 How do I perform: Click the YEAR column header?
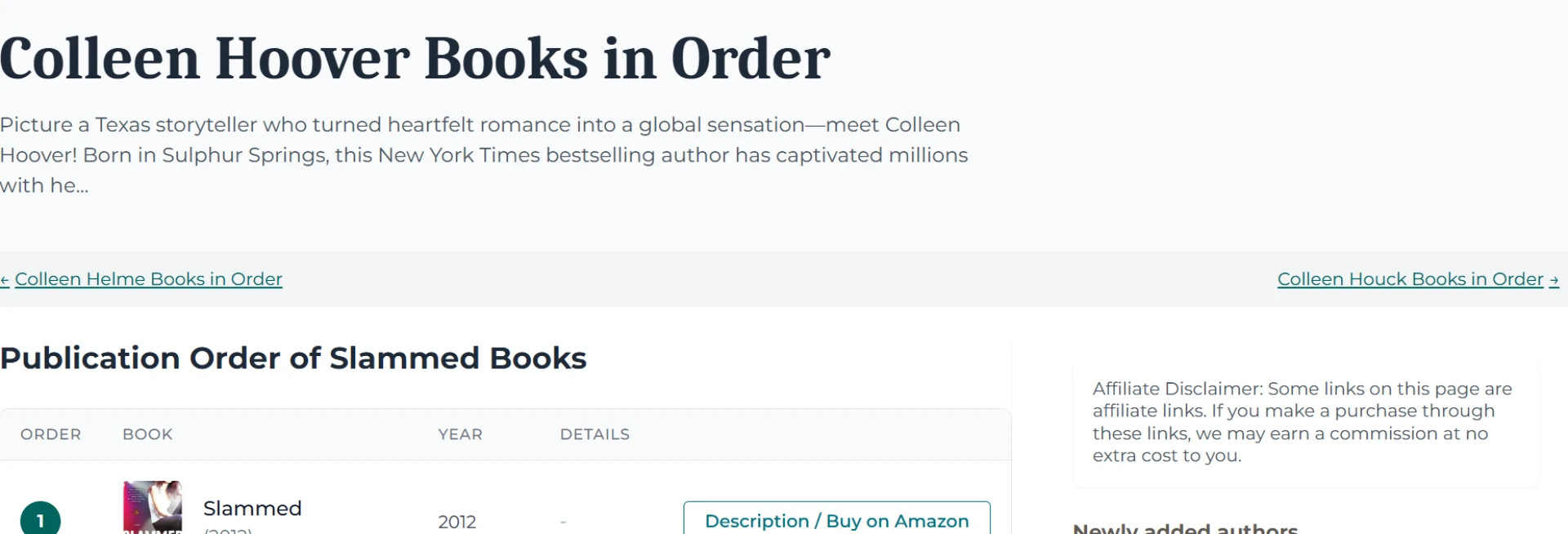pyautogui.click(x=460, y=434)
